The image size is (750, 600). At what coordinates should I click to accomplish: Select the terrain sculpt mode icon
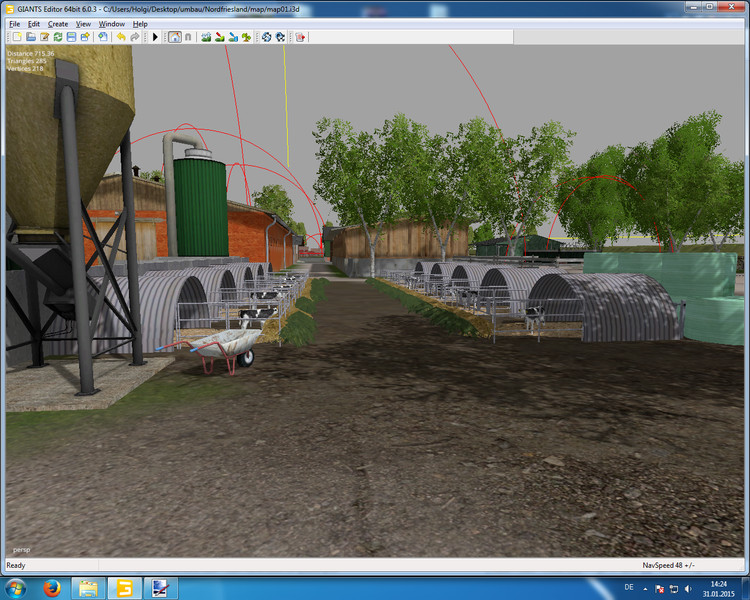click(206, 37)
